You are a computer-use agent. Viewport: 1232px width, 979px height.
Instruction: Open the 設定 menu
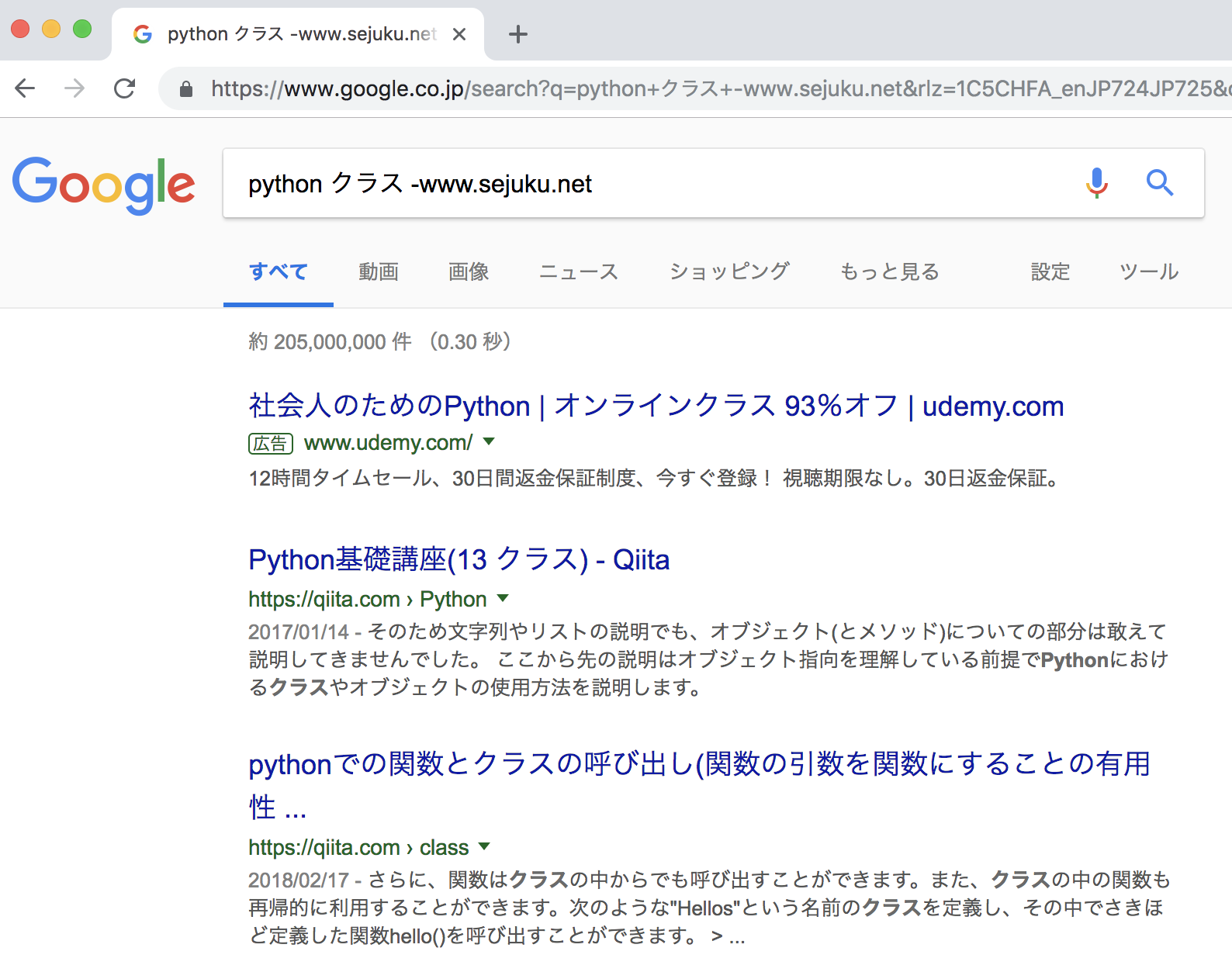pos(1050,272)
